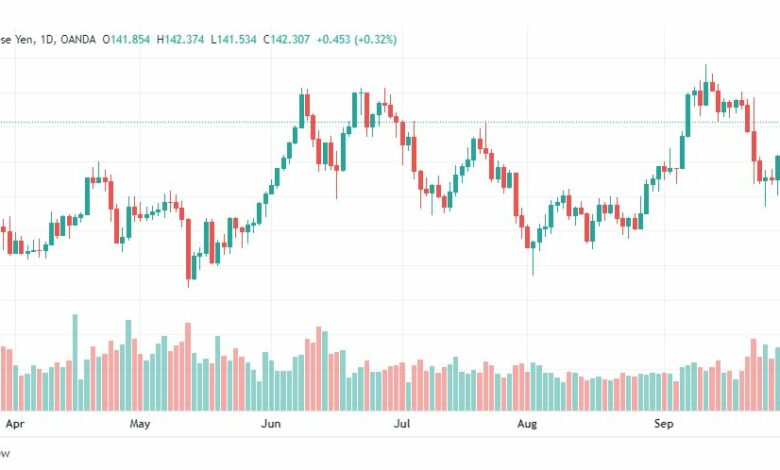The width and height of the screenshot is (780, 470).
Task: Click the long green candle in early September
Action: pyautogui.click(x=688, y=115)
